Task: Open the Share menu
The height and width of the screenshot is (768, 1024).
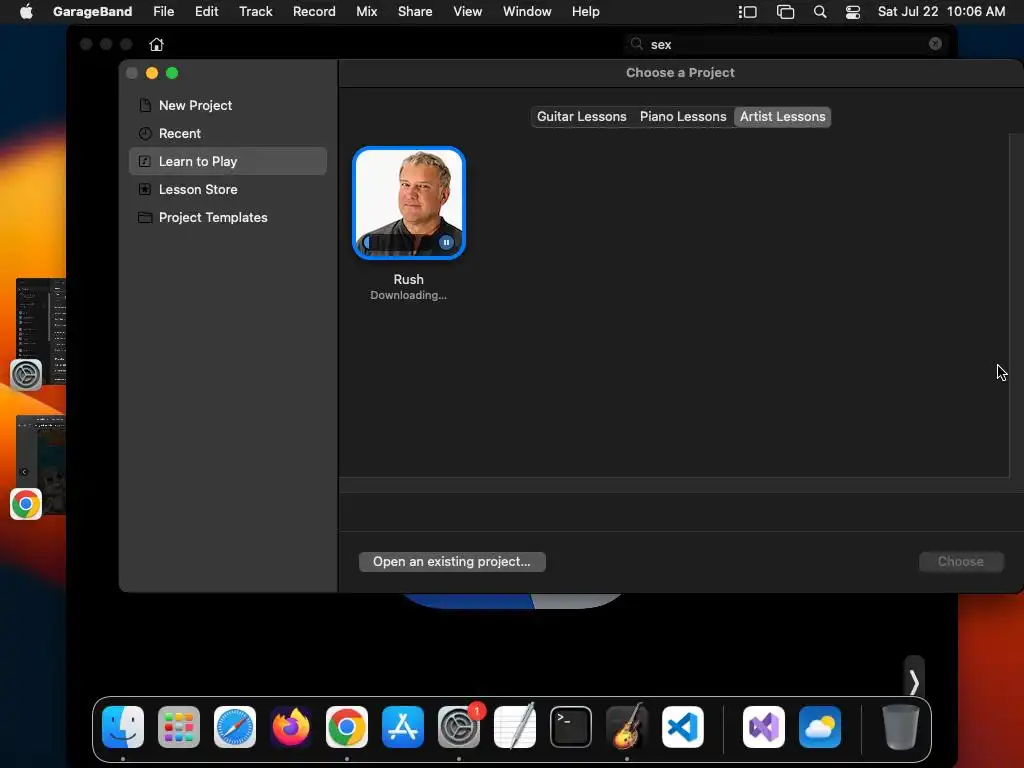Action: coord(415,12)
